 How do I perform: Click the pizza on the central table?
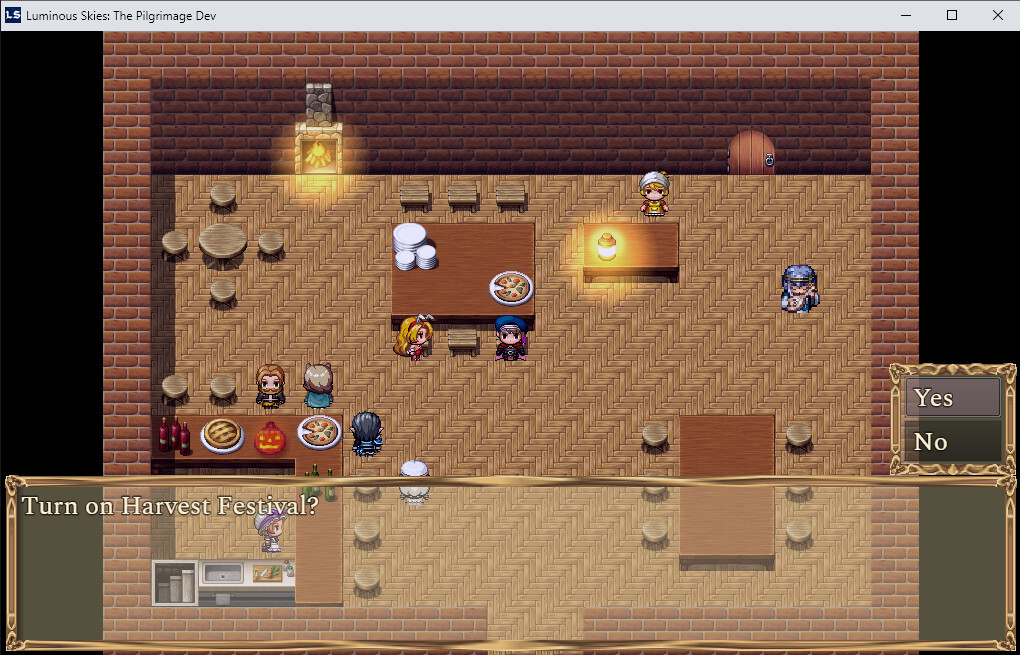pyautogui.click(x=511, y=287)
